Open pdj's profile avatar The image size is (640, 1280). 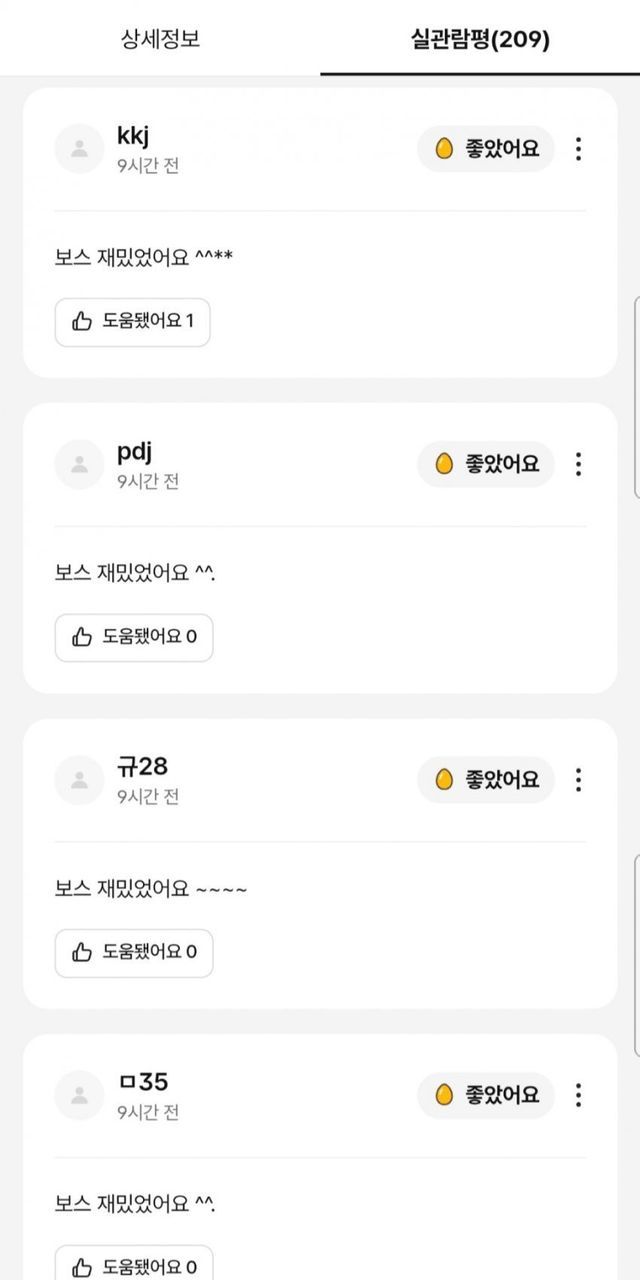(x=80, y=464)
